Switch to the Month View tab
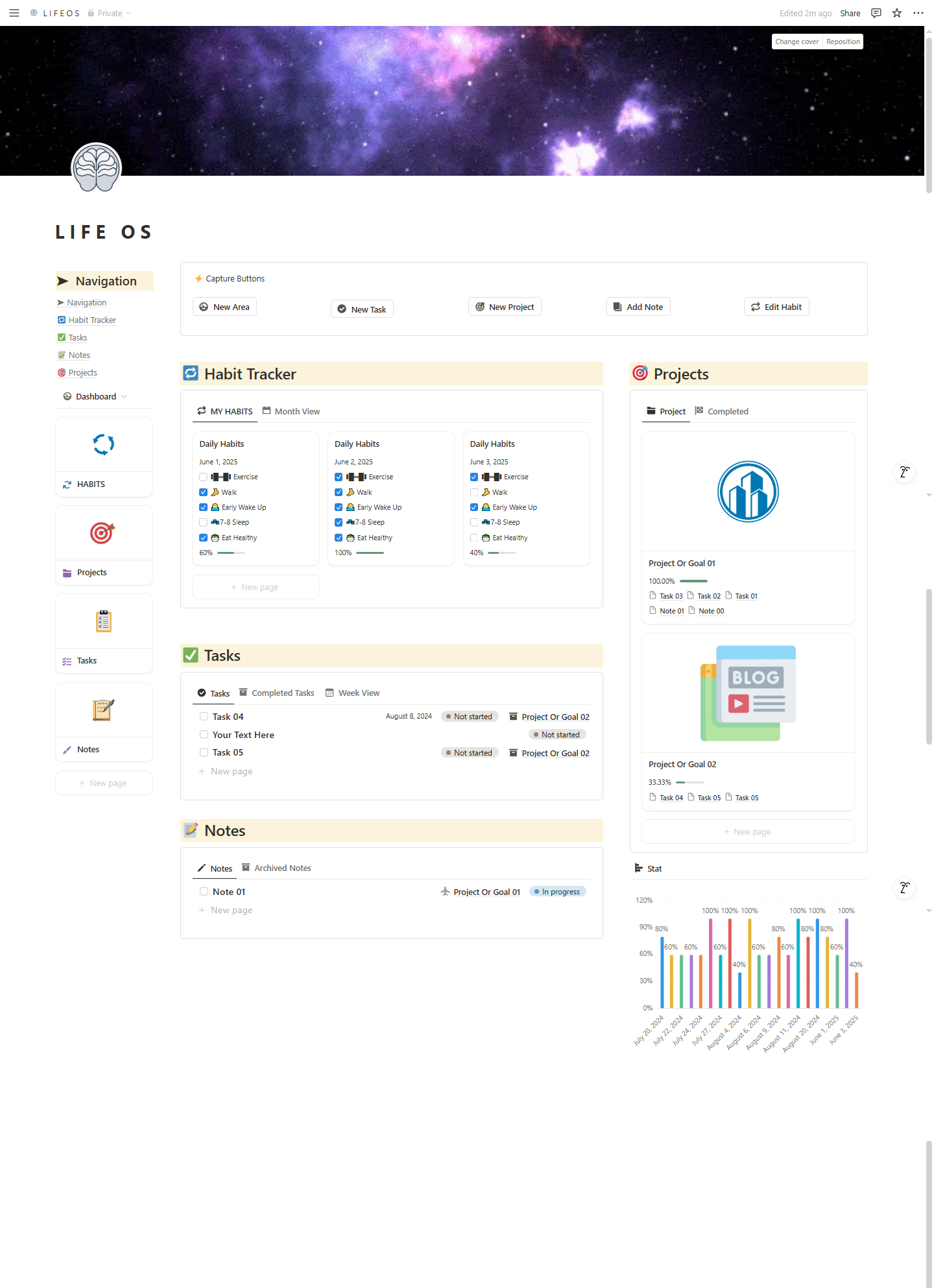Image resolution: width=934 pixels, height=1288 pixels. (291, 411)
